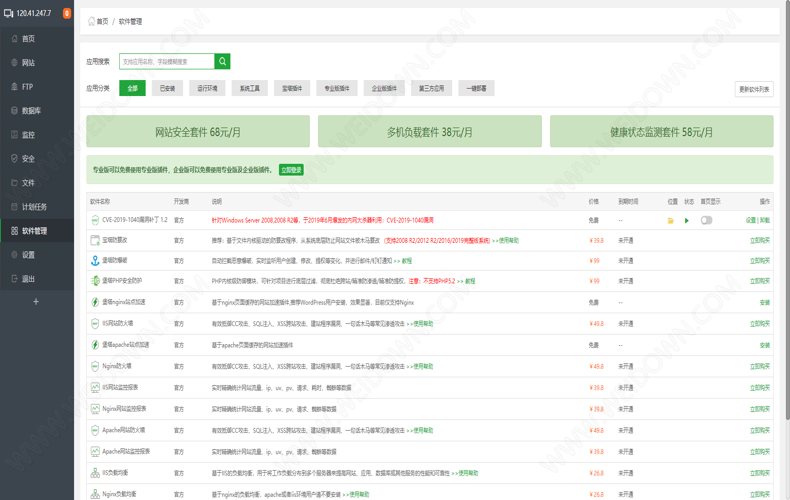
Task: Click the Nginx网站监控报表 chart icon
Action: click(x=95, y=409)
